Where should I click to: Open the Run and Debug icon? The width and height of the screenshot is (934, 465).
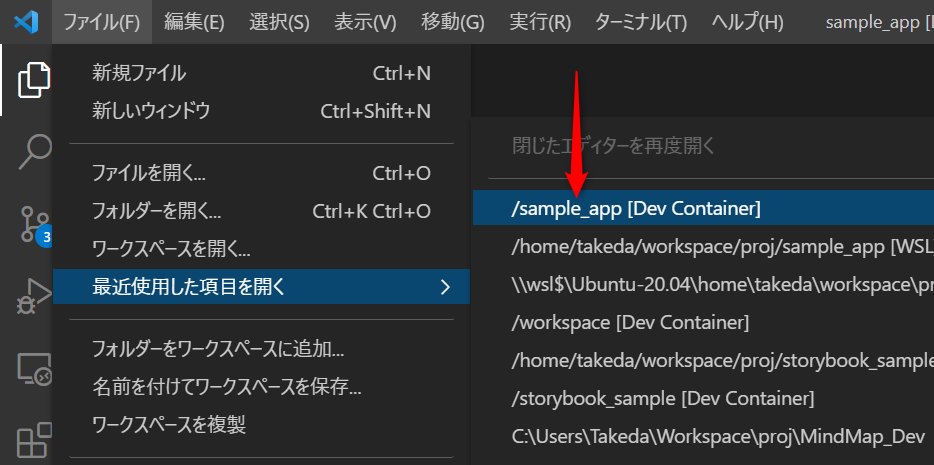pyautogui.click(x=33, y=296)
